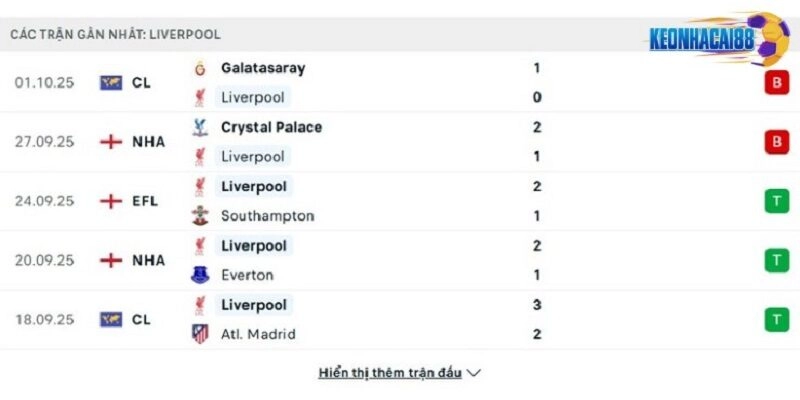Expand the chevron next to Hiển thị thêm trận đấu
The width and height of the screenshot is (800, 400).
[x=474, y=373]
